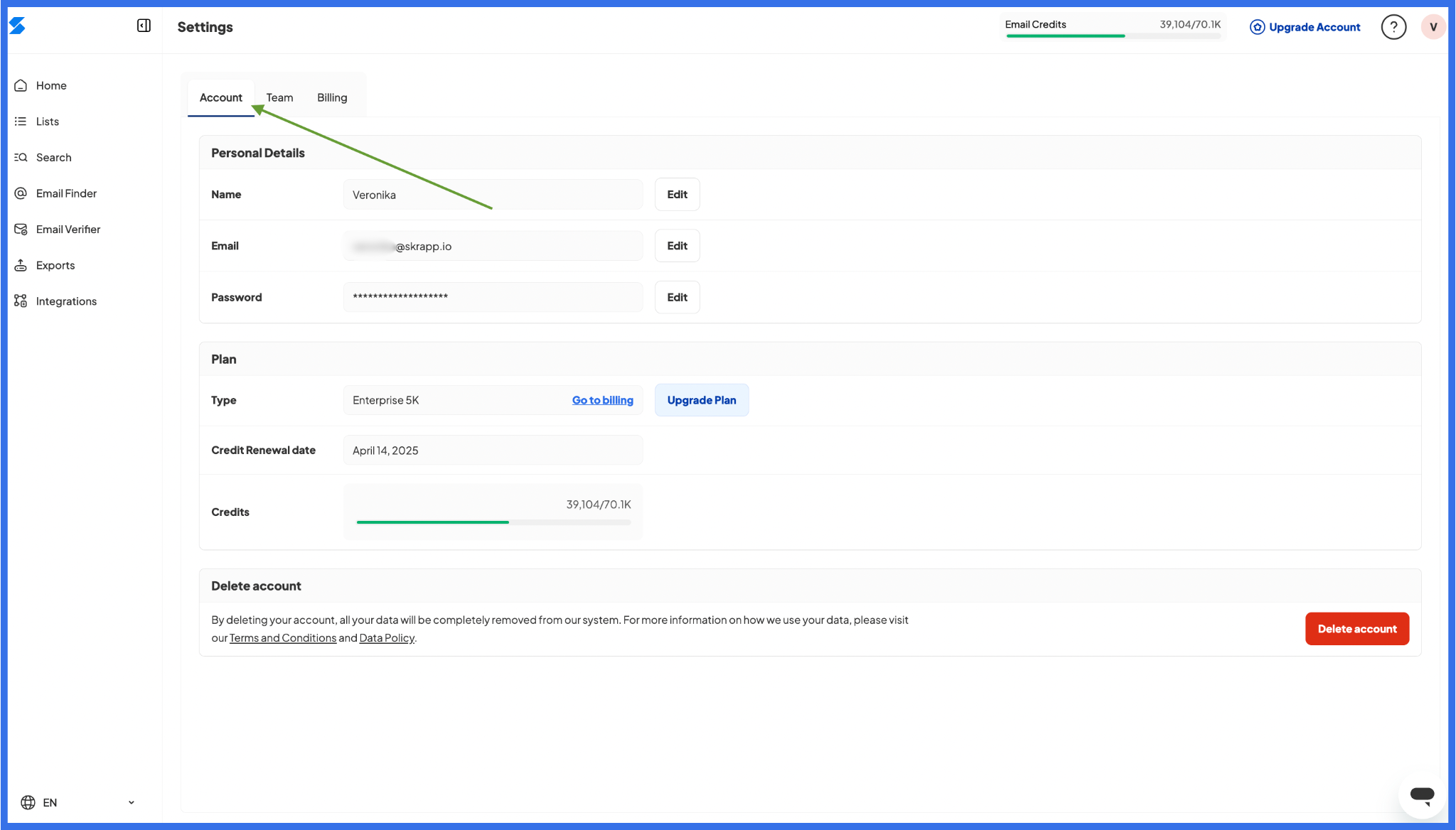The width and height of the screenshot is (1456, 830).
Task: Click the Personal Details heading
Action: (x=257, y=153)
